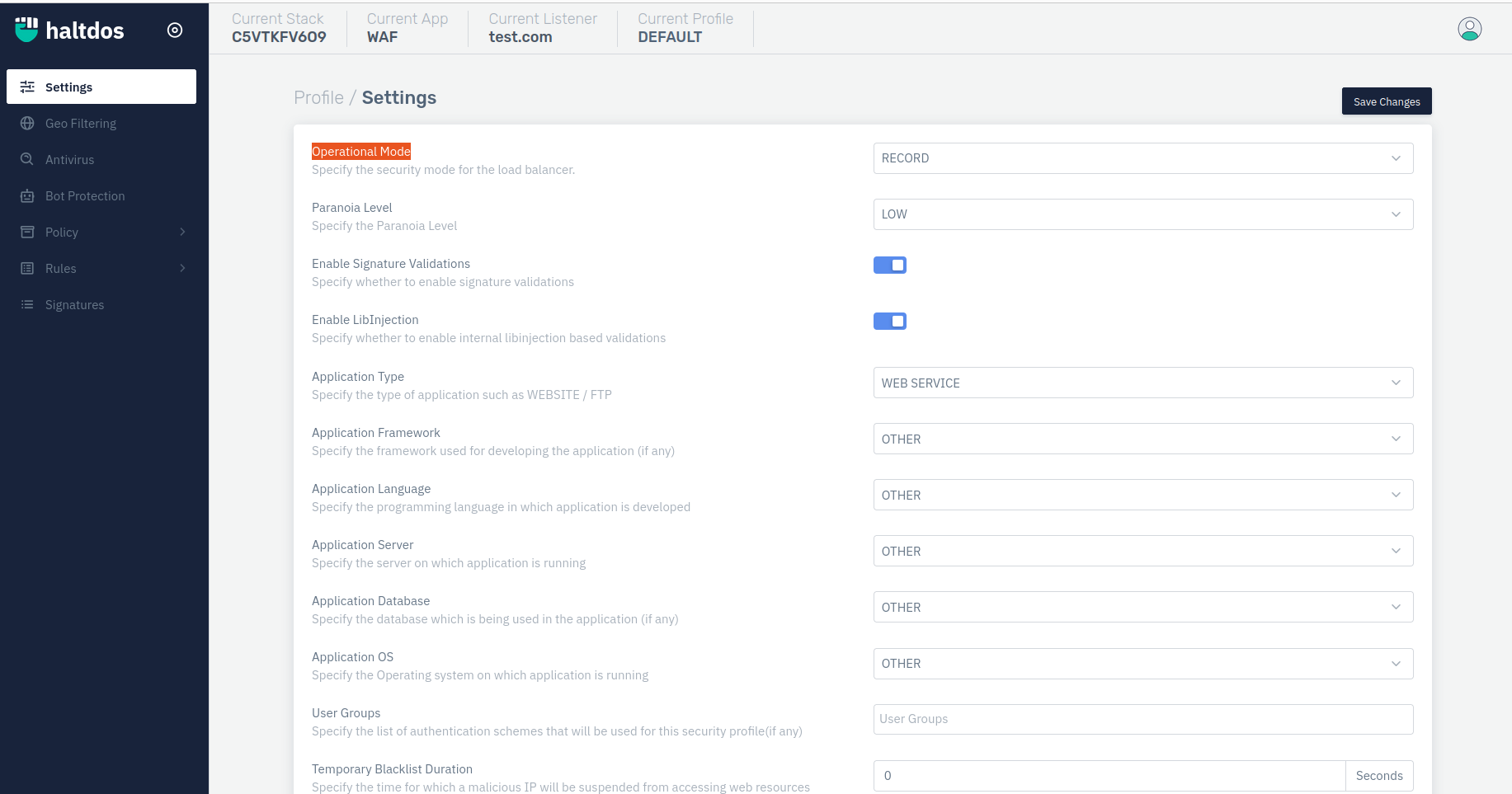Image resolution: width=1512 pixels, height=794 pixels.
Task: Open the Application Database dropdown
Action: [1142, 607]
